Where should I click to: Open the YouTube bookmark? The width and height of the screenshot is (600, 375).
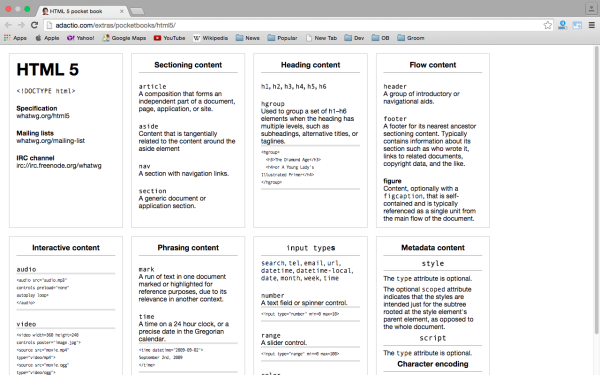point(170,38)
